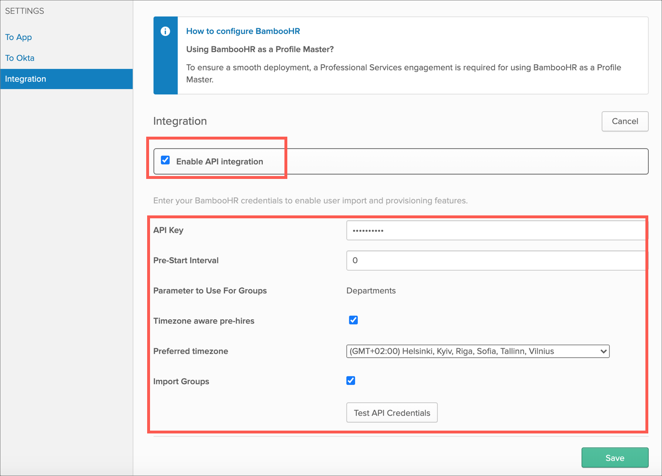The width and height of the screenshot is (662, 476).
Task: Click the Using BambooHR as a Profile Master heading
Action: (x=260, y=49)
